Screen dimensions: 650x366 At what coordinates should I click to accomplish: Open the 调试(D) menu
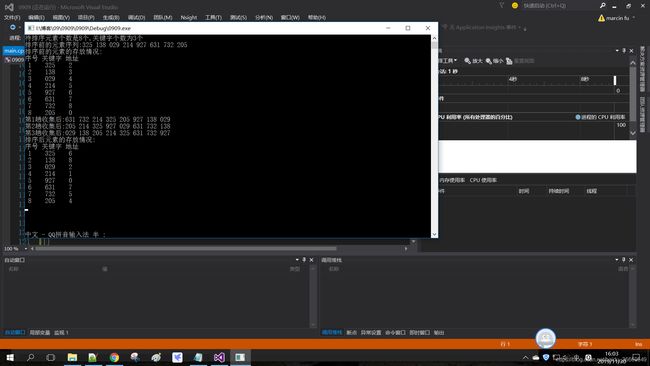(x=136, y=17)
